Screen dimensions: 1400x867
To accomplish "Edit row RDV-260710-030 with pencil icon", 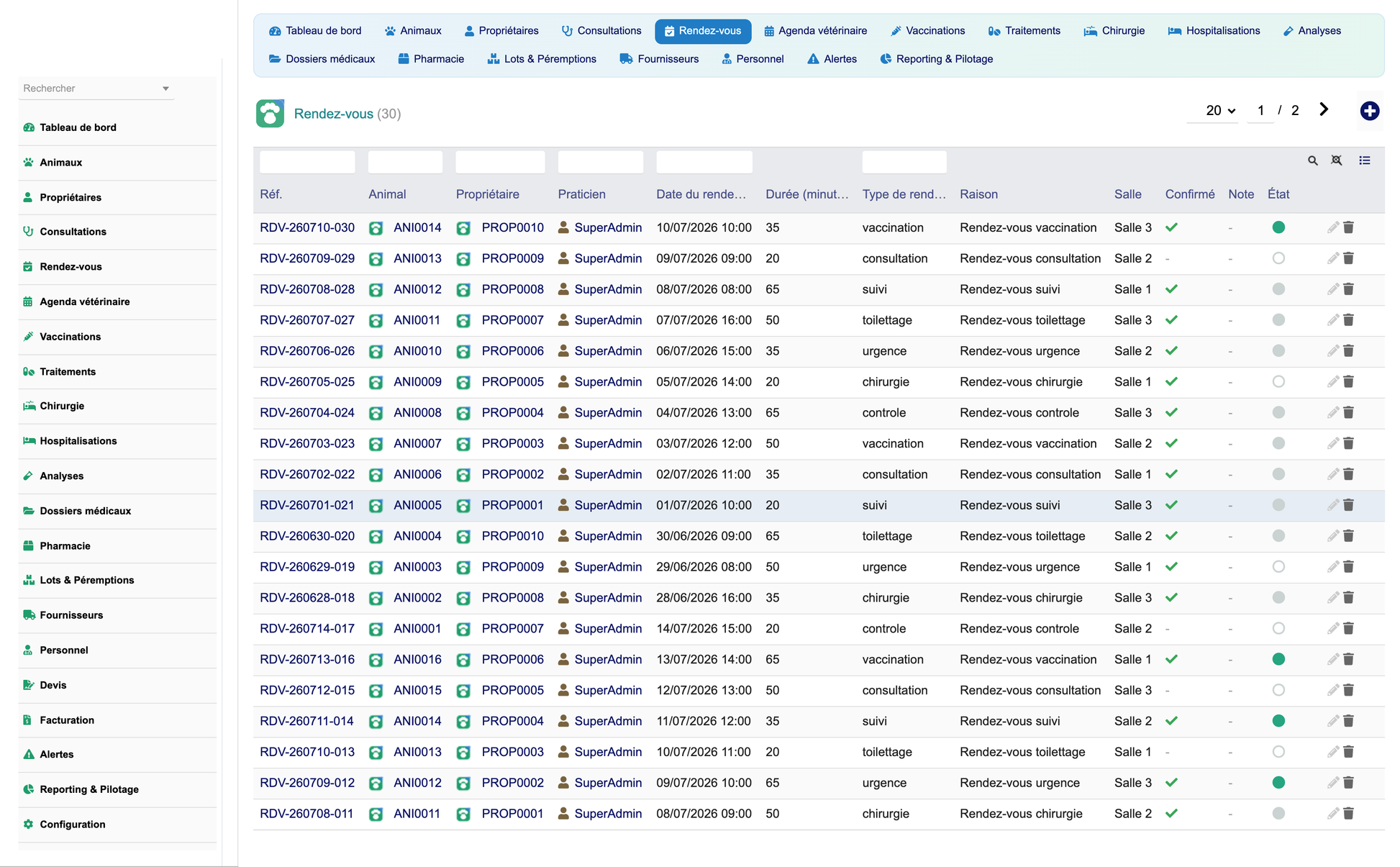I will [1332, 227].
